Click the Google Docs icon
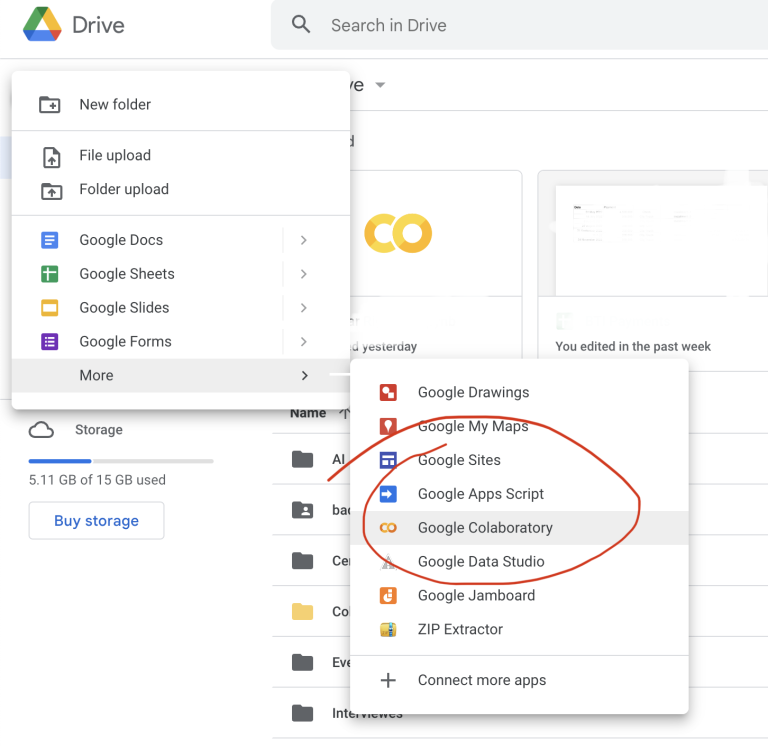This screenshot has height=748, width=768. pos(50,240)
